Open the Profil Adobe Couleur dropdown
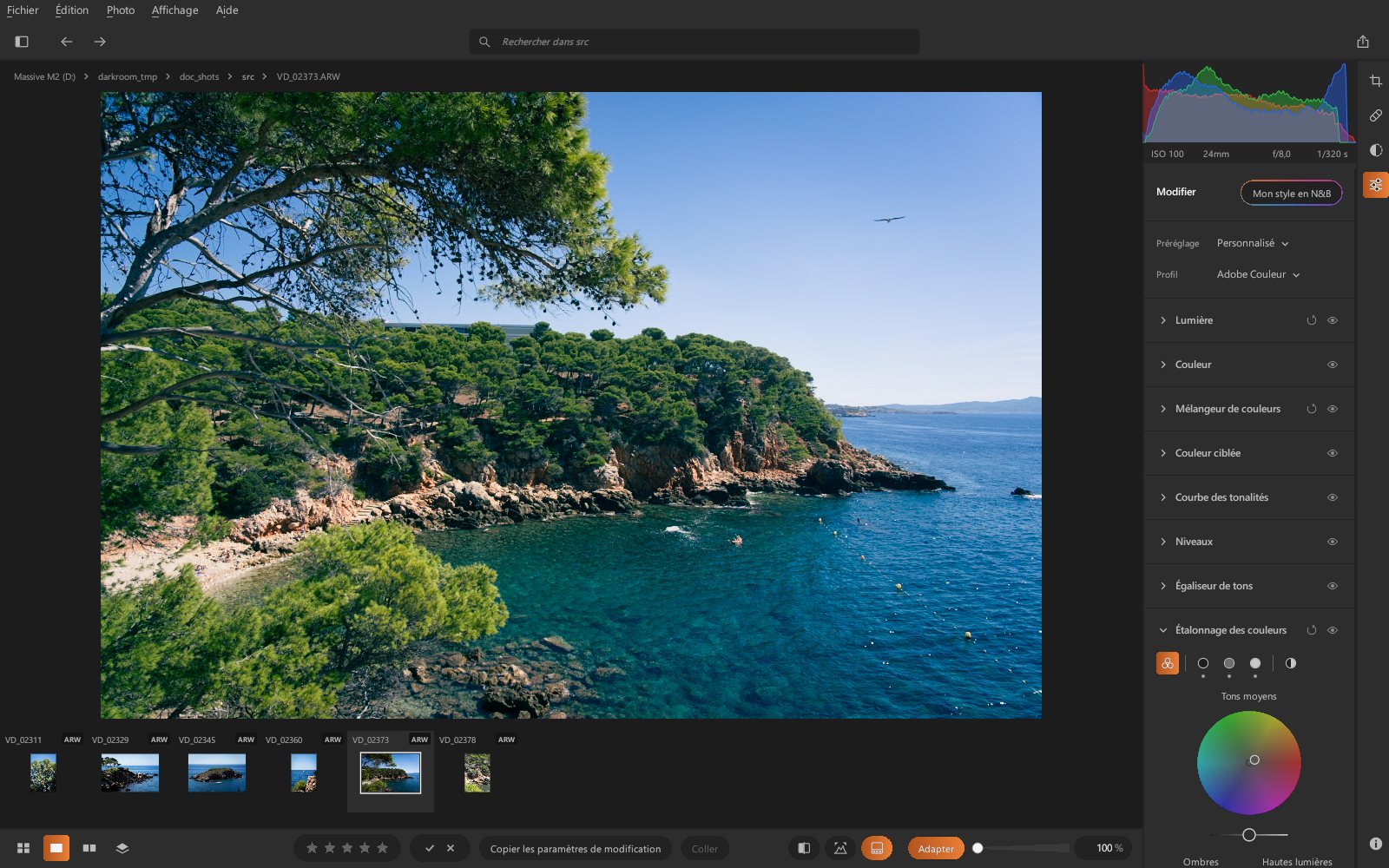The height and width of the screenshot is (868, 1389). [x=1258, y=274]
